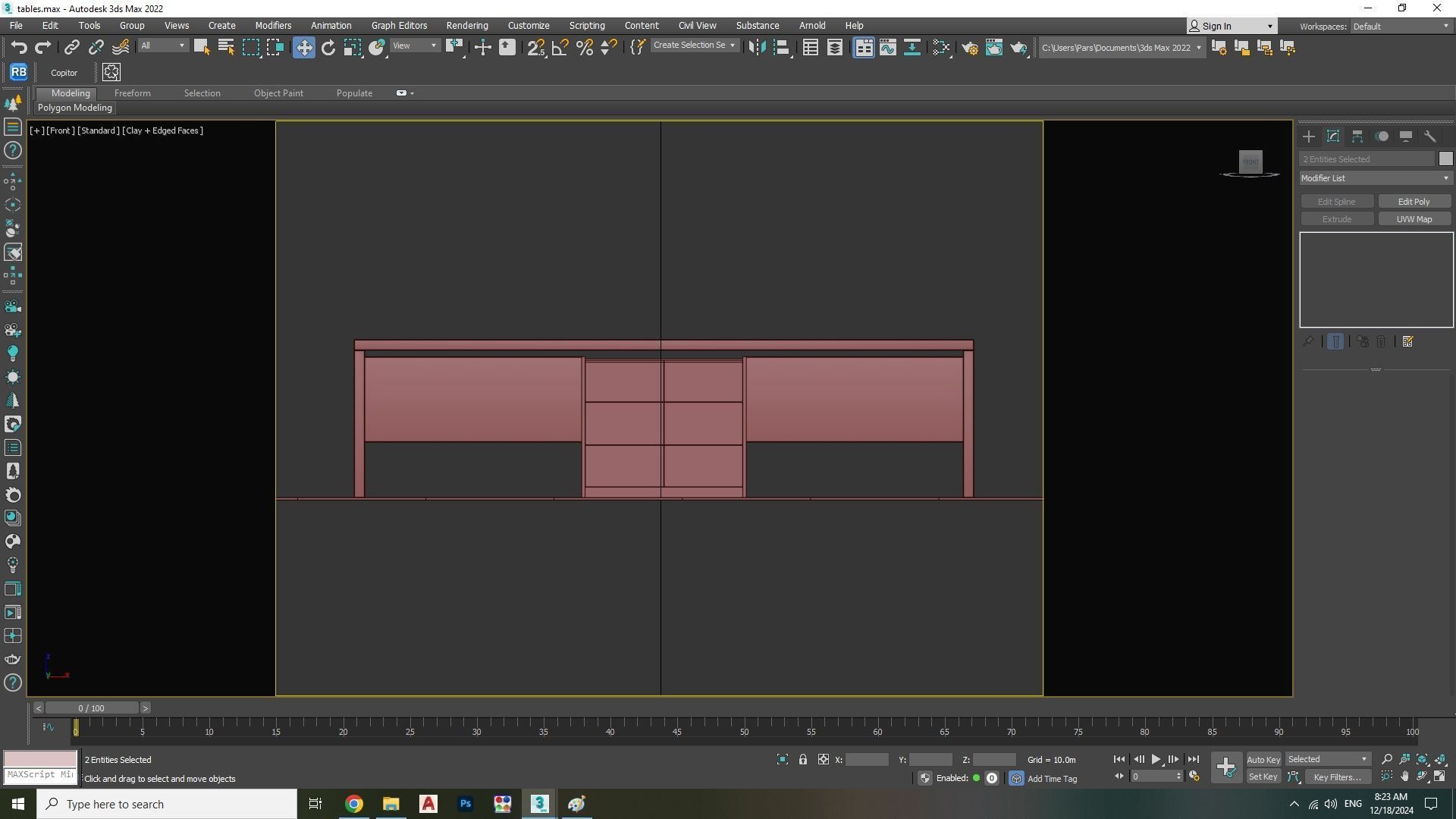Select the Select and Move tool
The width and height of the screenshot is (1456, 819).
coord(303,48)
